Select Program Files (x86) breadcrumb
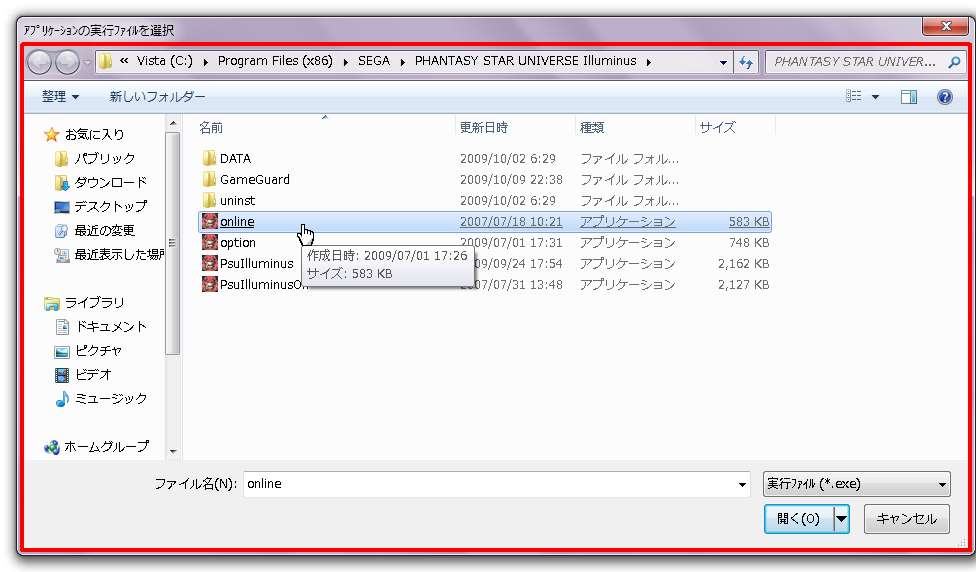Screen dimensions: 976x572 pos(275,61)
